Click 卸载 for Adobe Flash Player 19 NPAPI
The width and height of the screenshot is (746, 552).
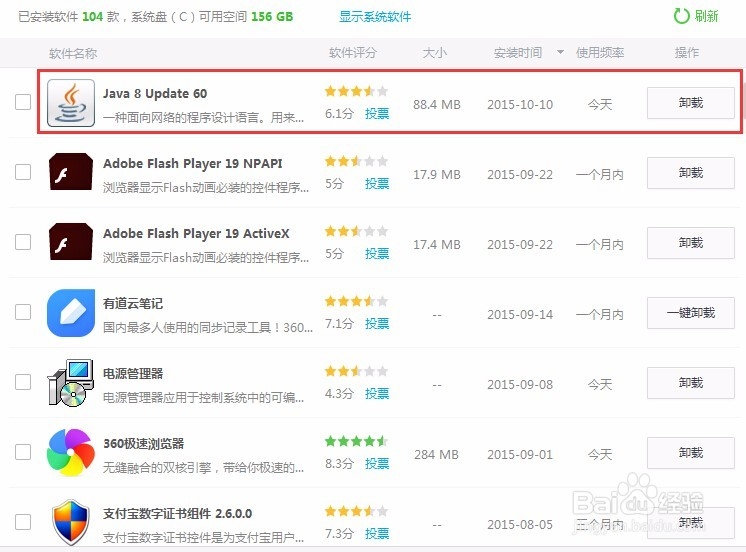point(690,173)
